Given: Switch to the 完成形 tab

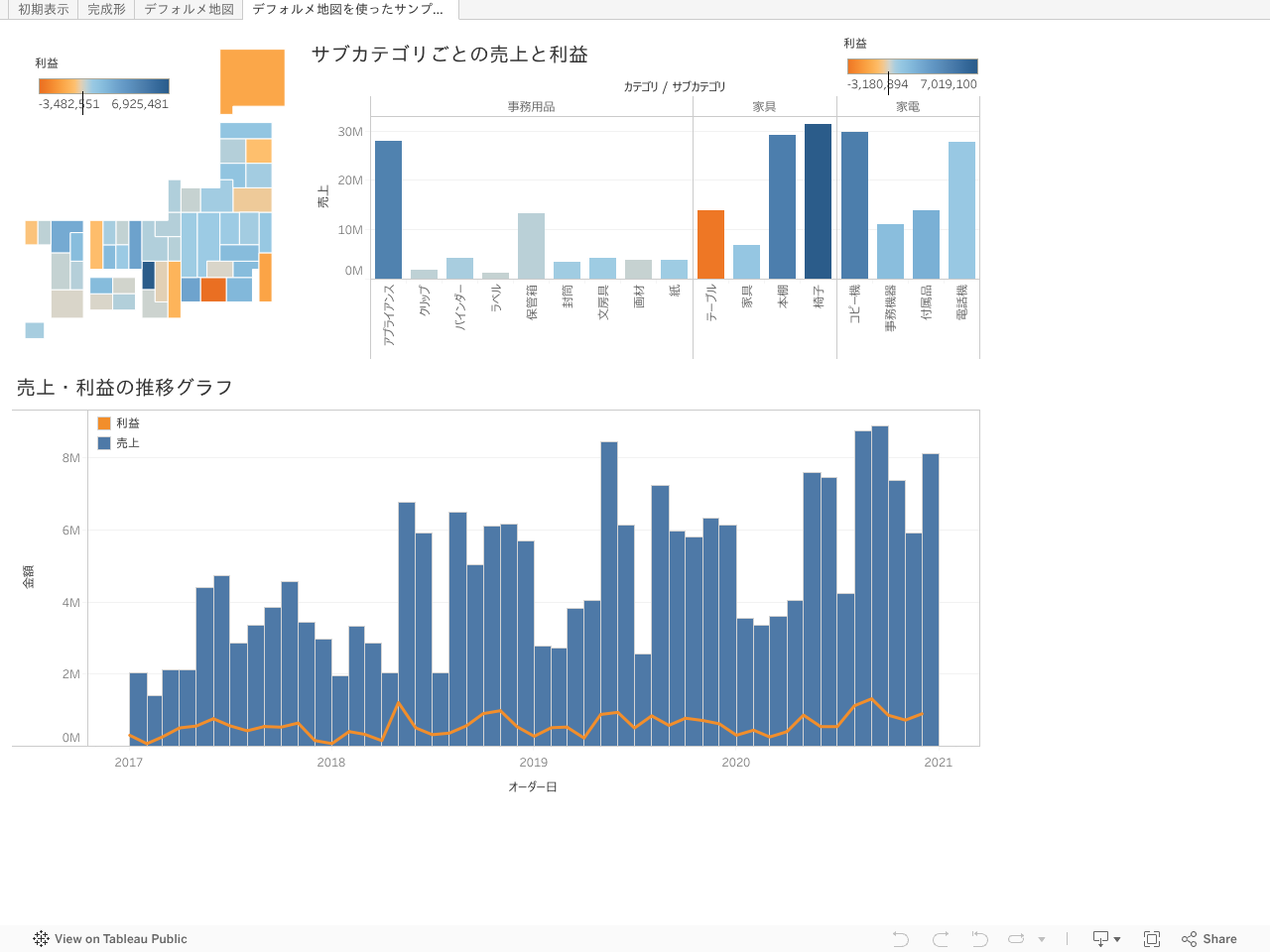Looking at the screenshot, I should [106, 9].
